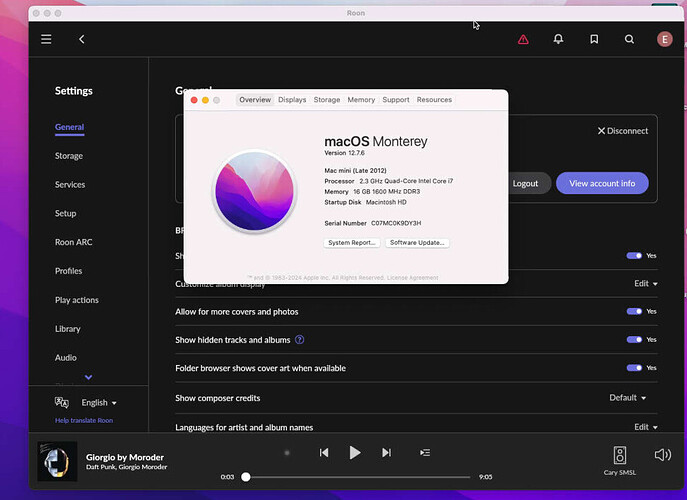Open the Roon hamburger menu
This screenshot has width=687, height=500.
(46, 39)
